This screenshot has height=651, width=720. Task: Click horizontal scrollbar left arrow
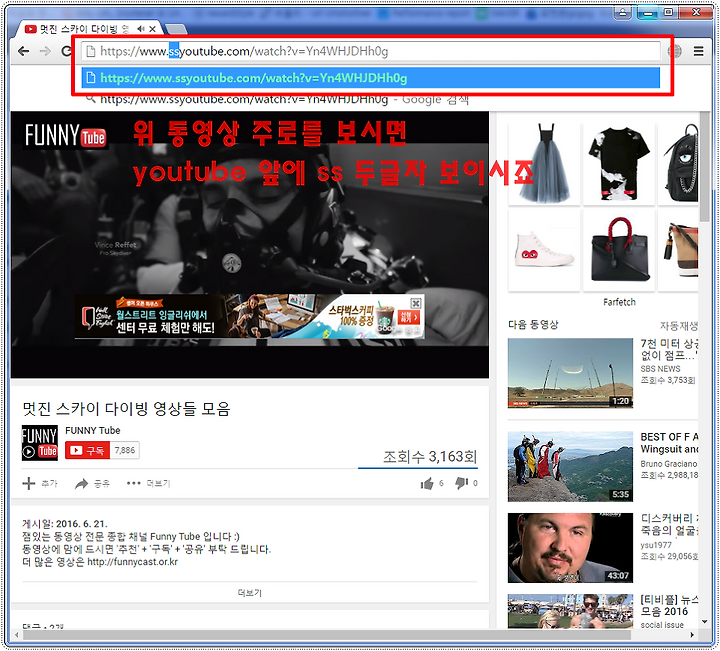tap(17, 635)
